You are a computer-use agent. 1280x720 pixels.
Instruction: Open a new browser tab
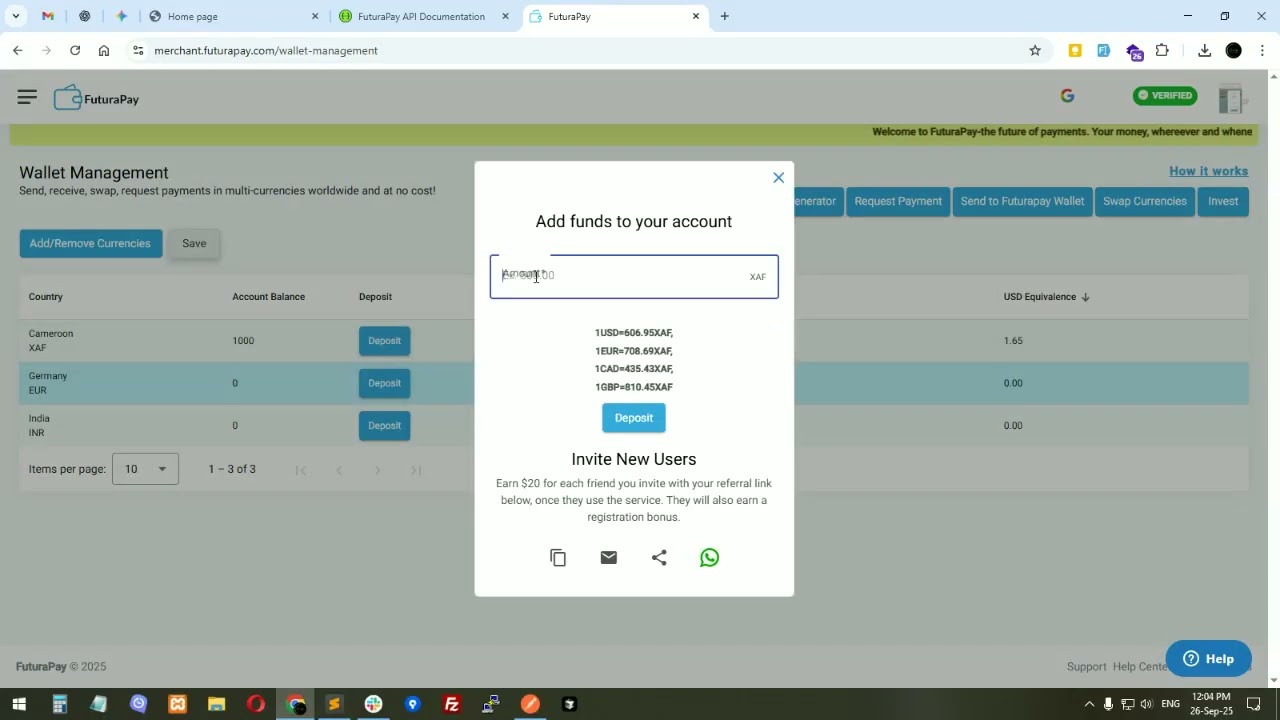click(725, 16)
